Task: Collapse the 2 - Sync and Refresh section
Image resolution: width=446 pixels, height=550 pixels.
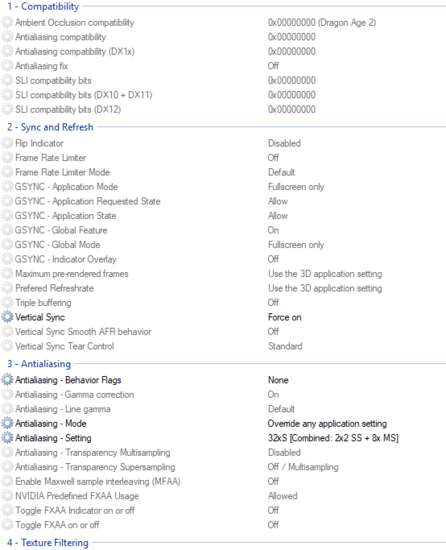Action: tap(50, 127)
